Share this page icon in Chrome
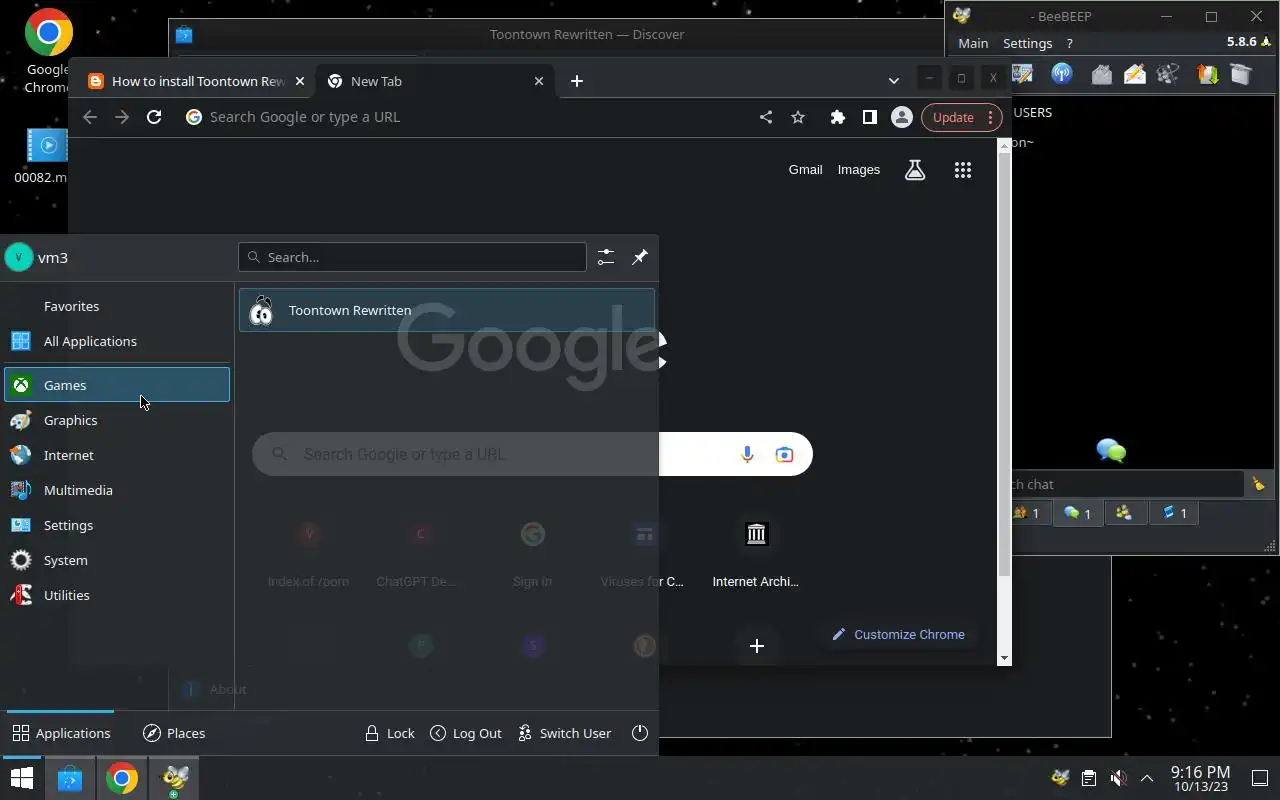The height and width of the screenshot is (800, 1280). (766, 117)
